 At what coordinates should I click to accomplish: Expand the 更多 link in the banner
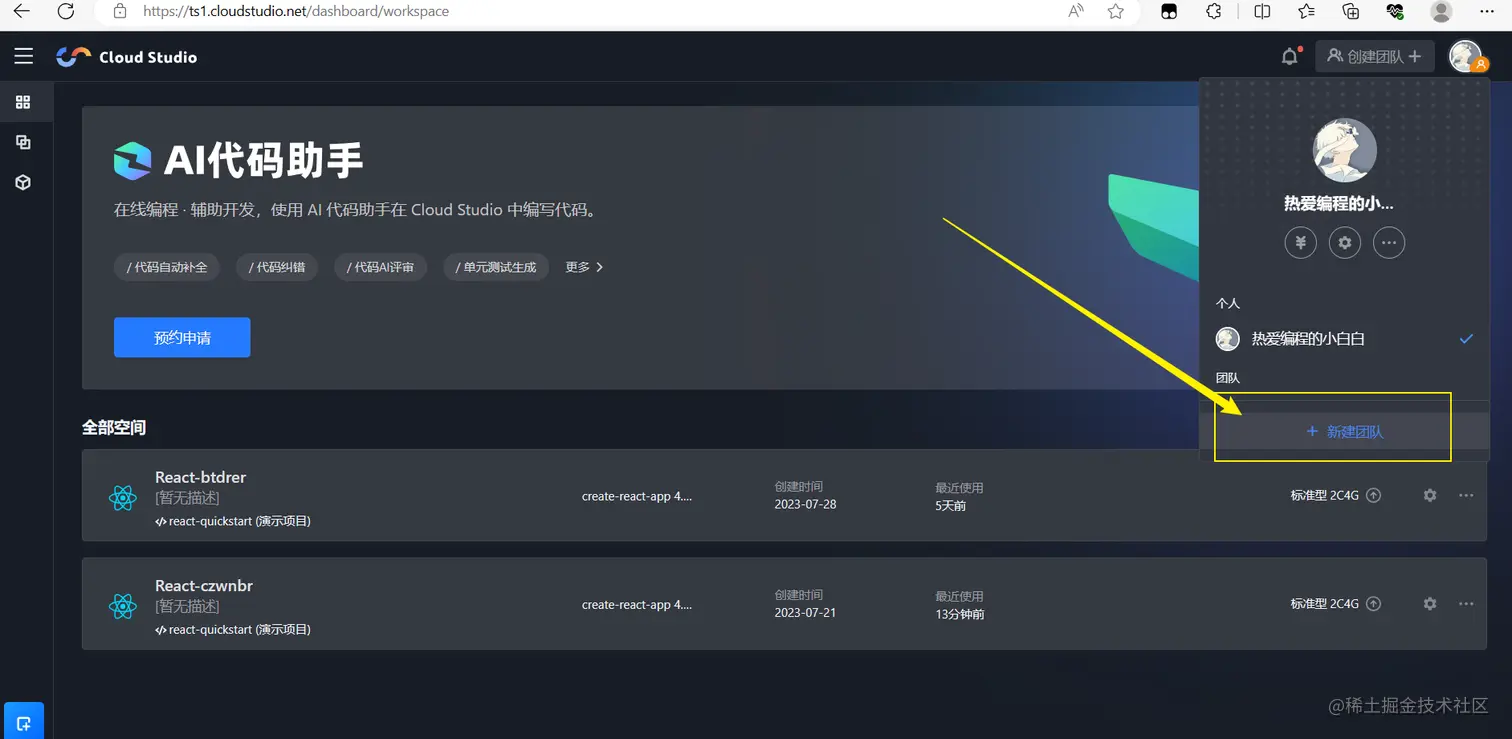584,267
